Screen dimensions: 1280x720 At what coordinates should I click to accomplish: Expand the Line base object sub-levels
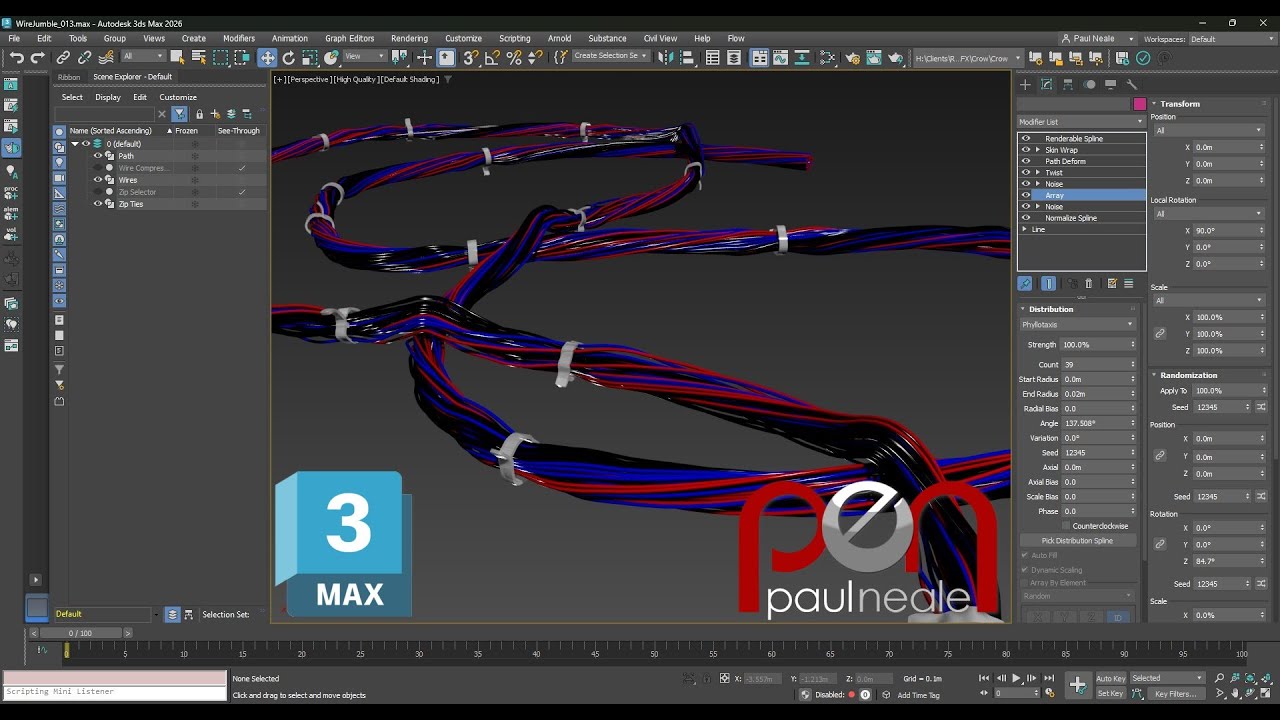click(1024, 229)
